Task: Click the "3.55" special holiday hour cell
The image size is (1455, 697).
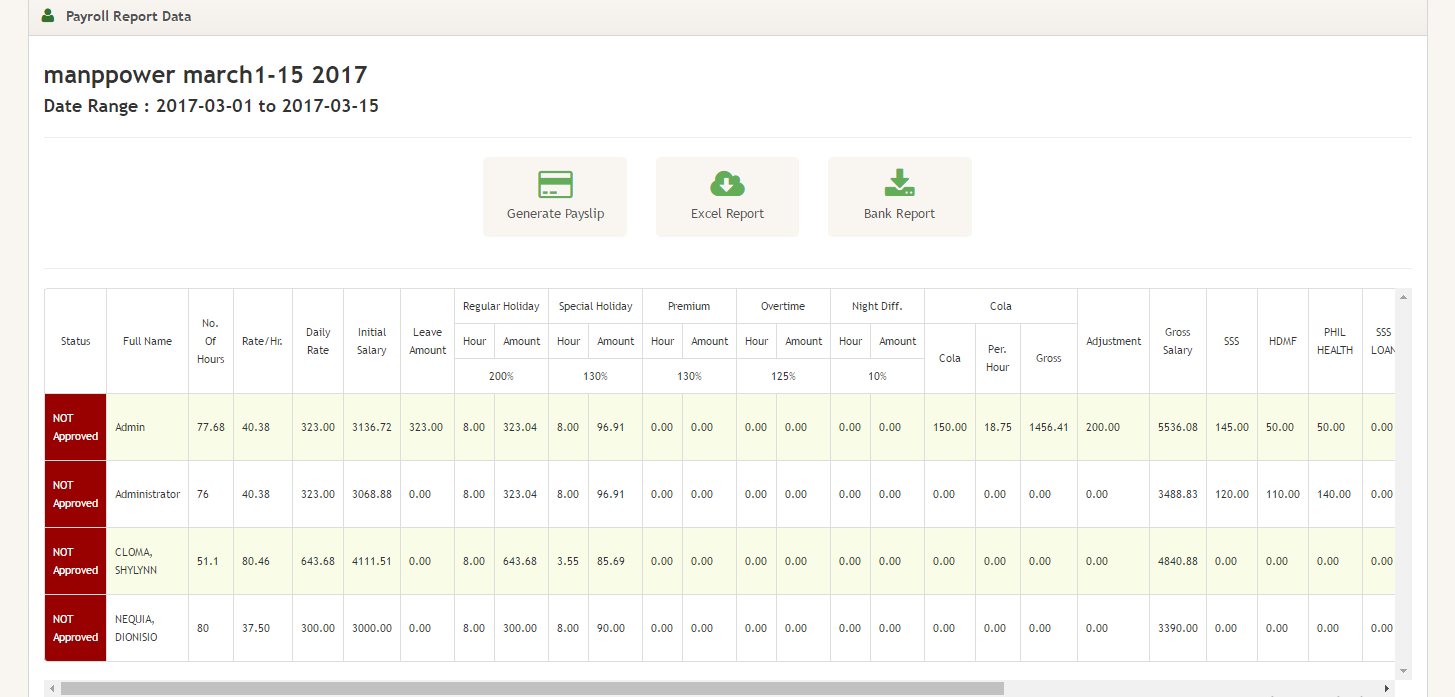Action: point(569,561)
